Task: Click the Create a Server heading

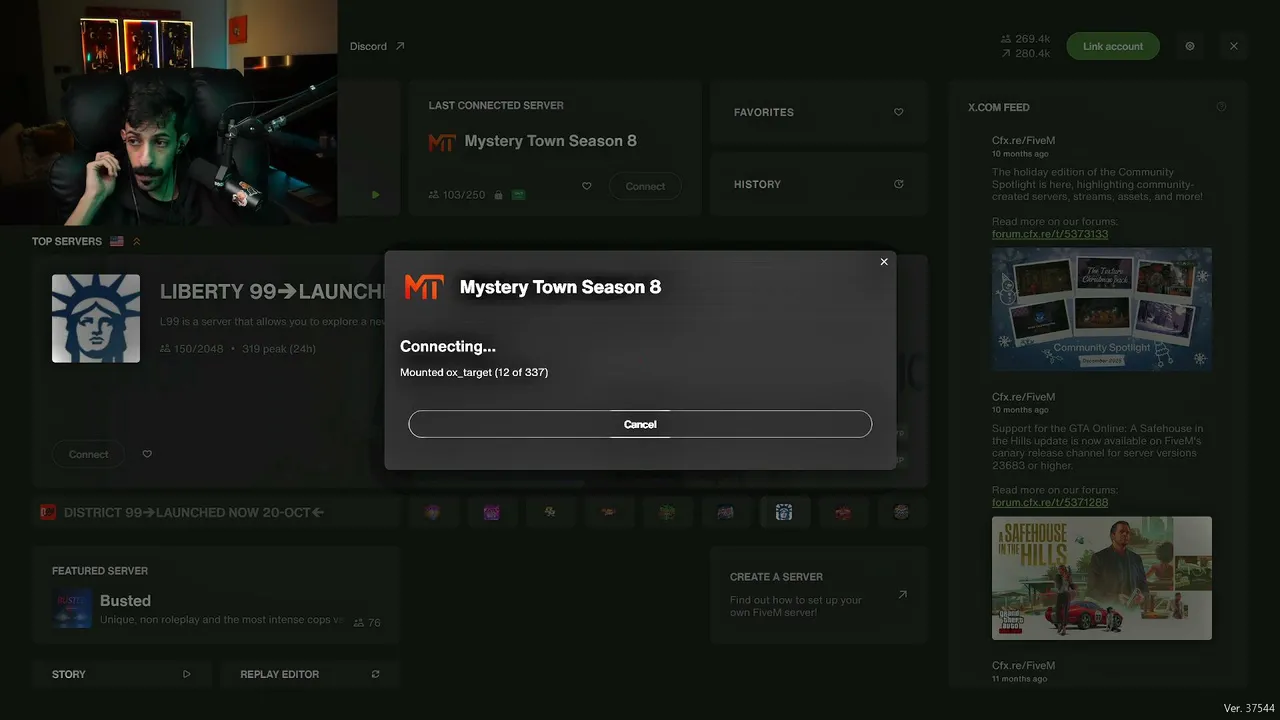Action: [x=776, y=577]
